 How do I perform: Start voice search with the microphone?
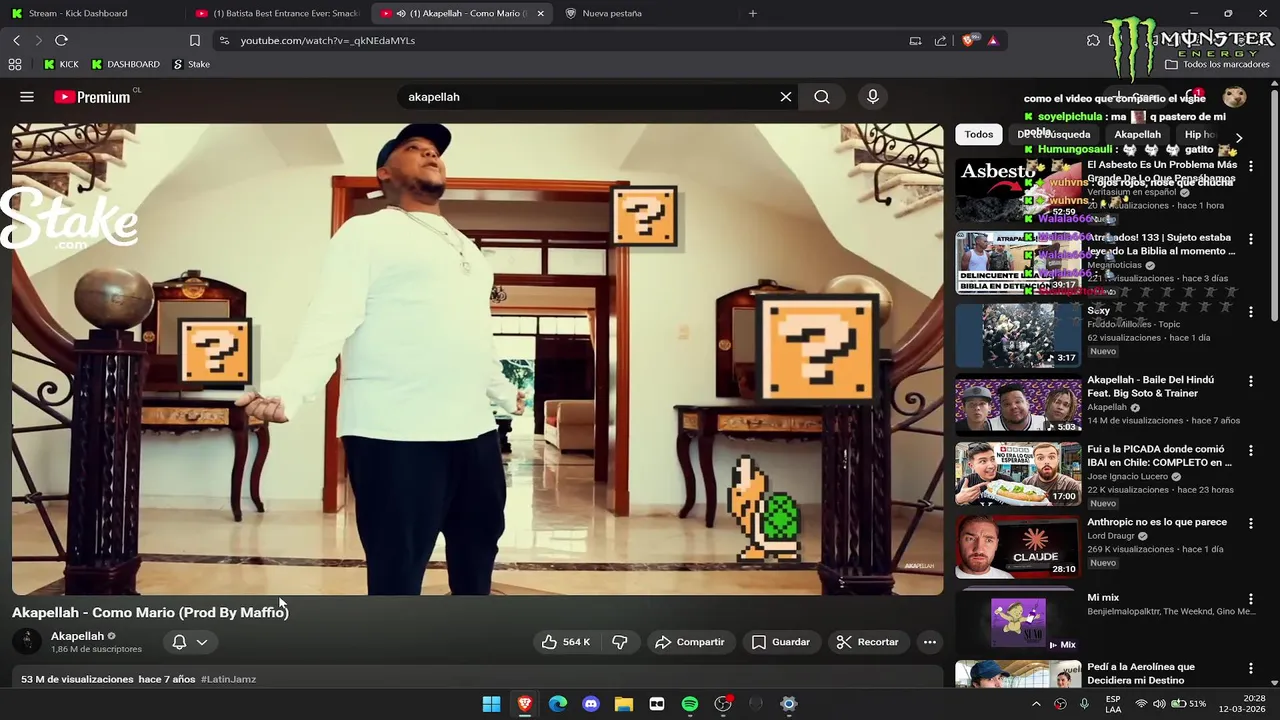[873, 97]
